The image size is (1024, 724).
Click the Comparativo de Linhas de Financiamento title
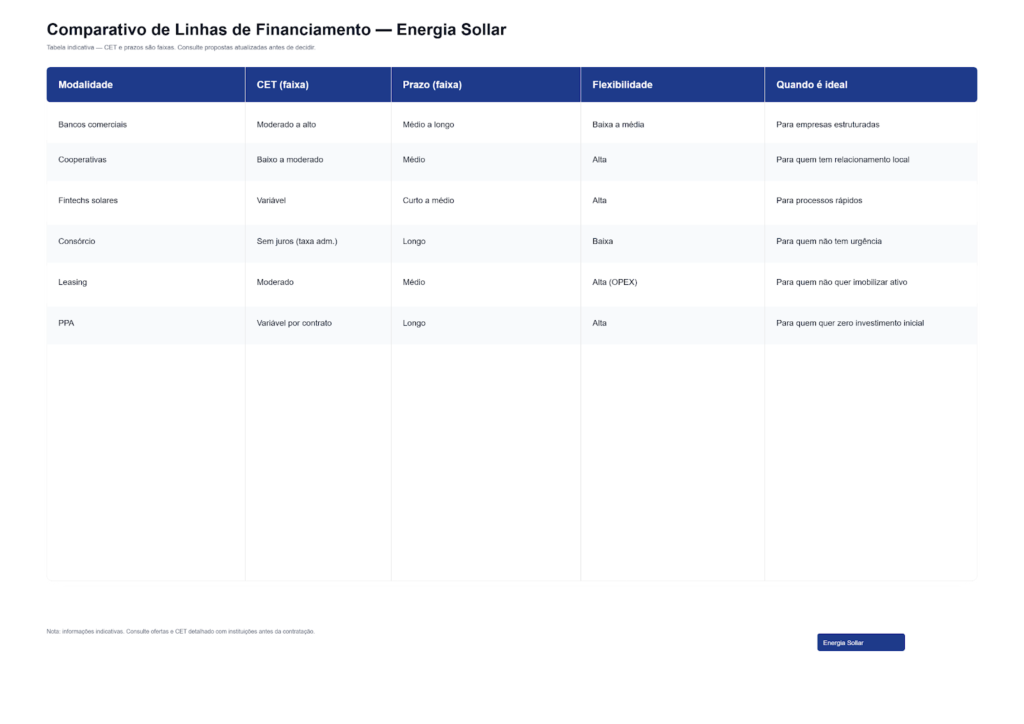click(276, 30)
